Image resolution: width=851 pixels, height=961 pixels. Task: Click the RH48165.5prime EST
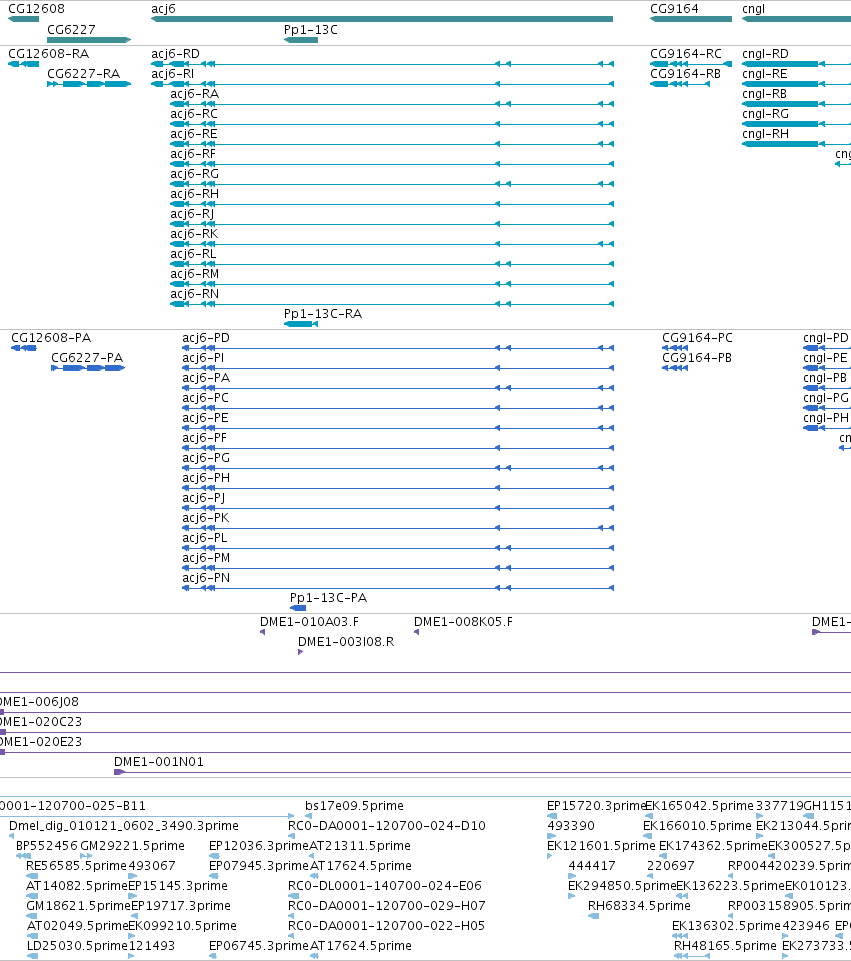click(x=692, y=956)
